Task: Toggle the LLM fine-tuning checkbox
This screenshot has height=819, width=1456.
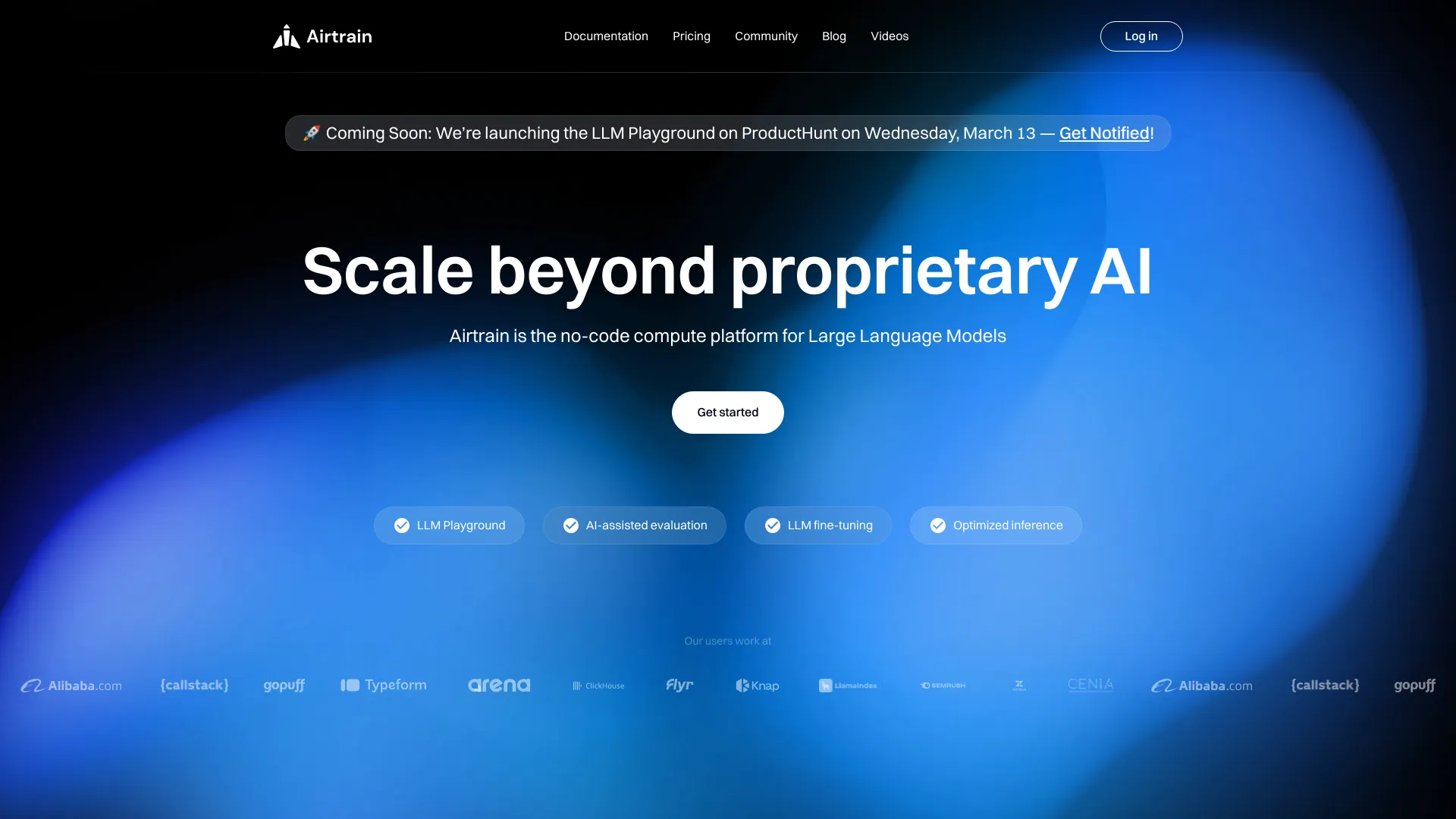Action: pos(772,525)
